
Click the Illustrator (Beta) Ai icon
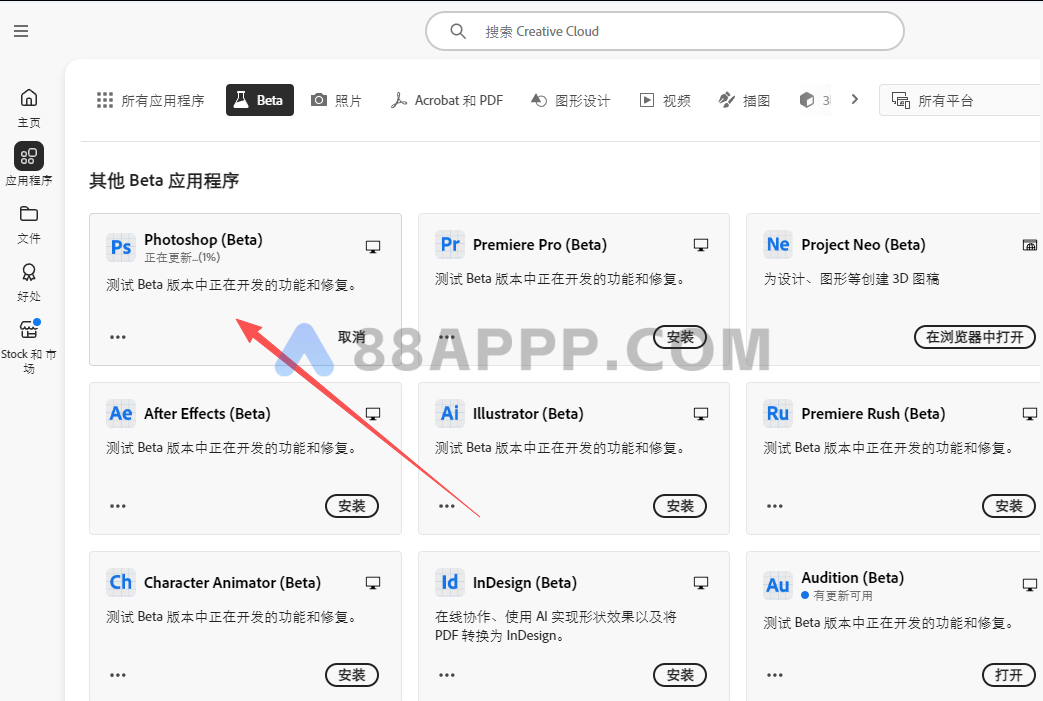click(450, 414)
